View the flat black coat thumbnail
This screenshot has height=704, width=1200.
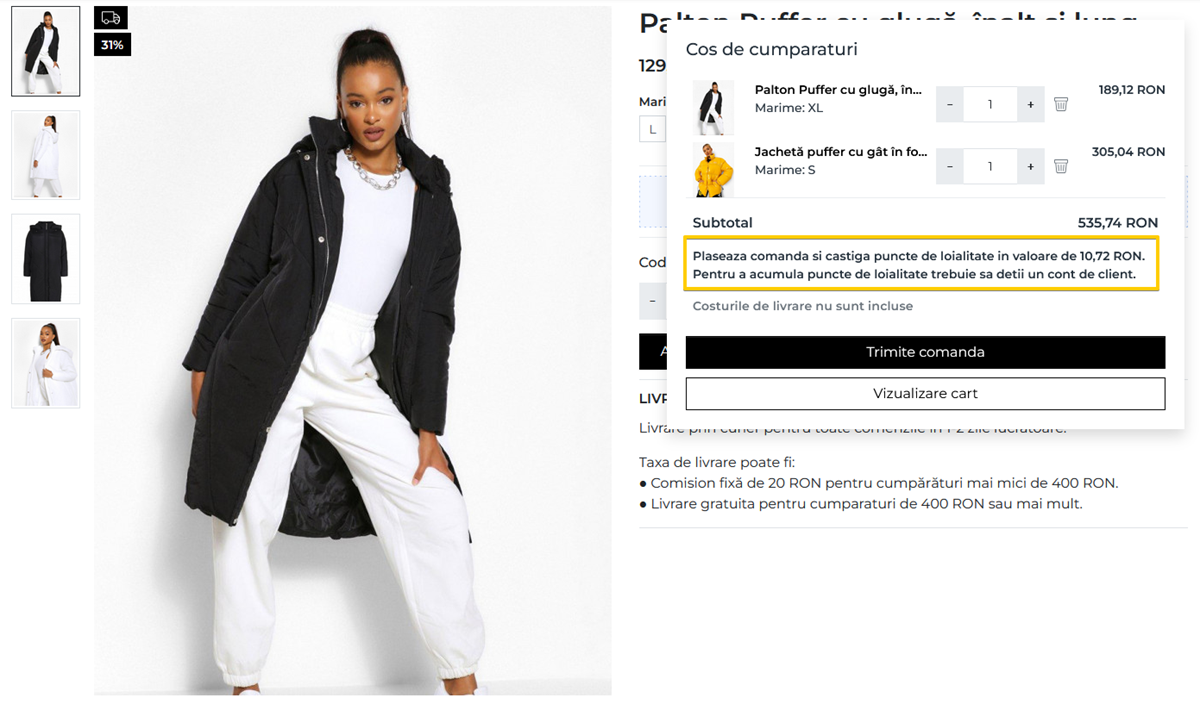(46, 258)
